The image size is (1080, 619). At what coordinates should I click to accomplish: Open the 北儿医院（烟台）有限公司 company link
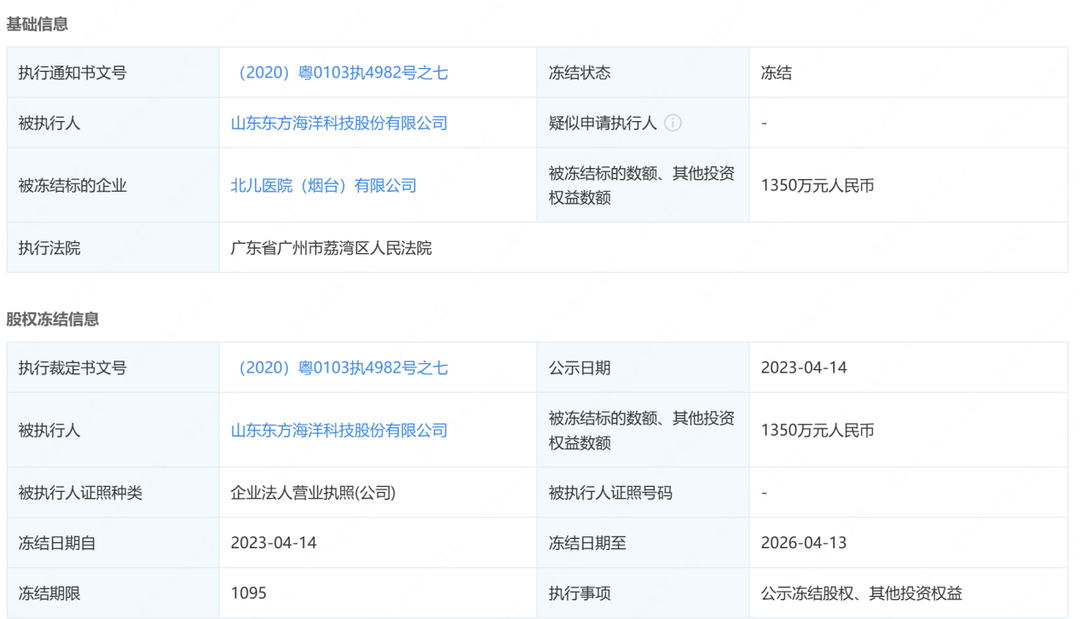tap(323, 185)
